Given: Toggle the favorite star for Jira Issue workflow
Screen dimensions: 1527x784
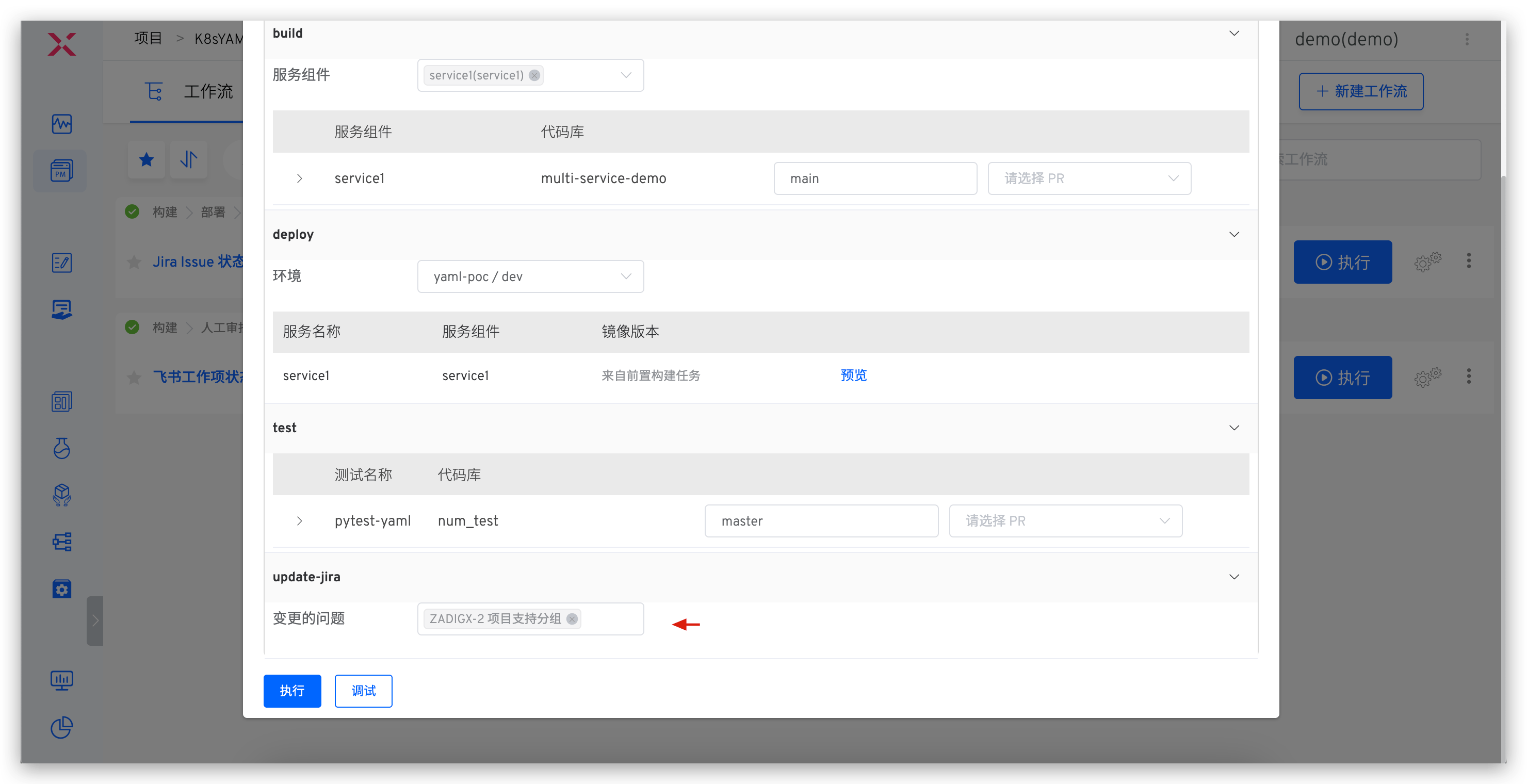Looking at the screenshot, I should (134, 262).
